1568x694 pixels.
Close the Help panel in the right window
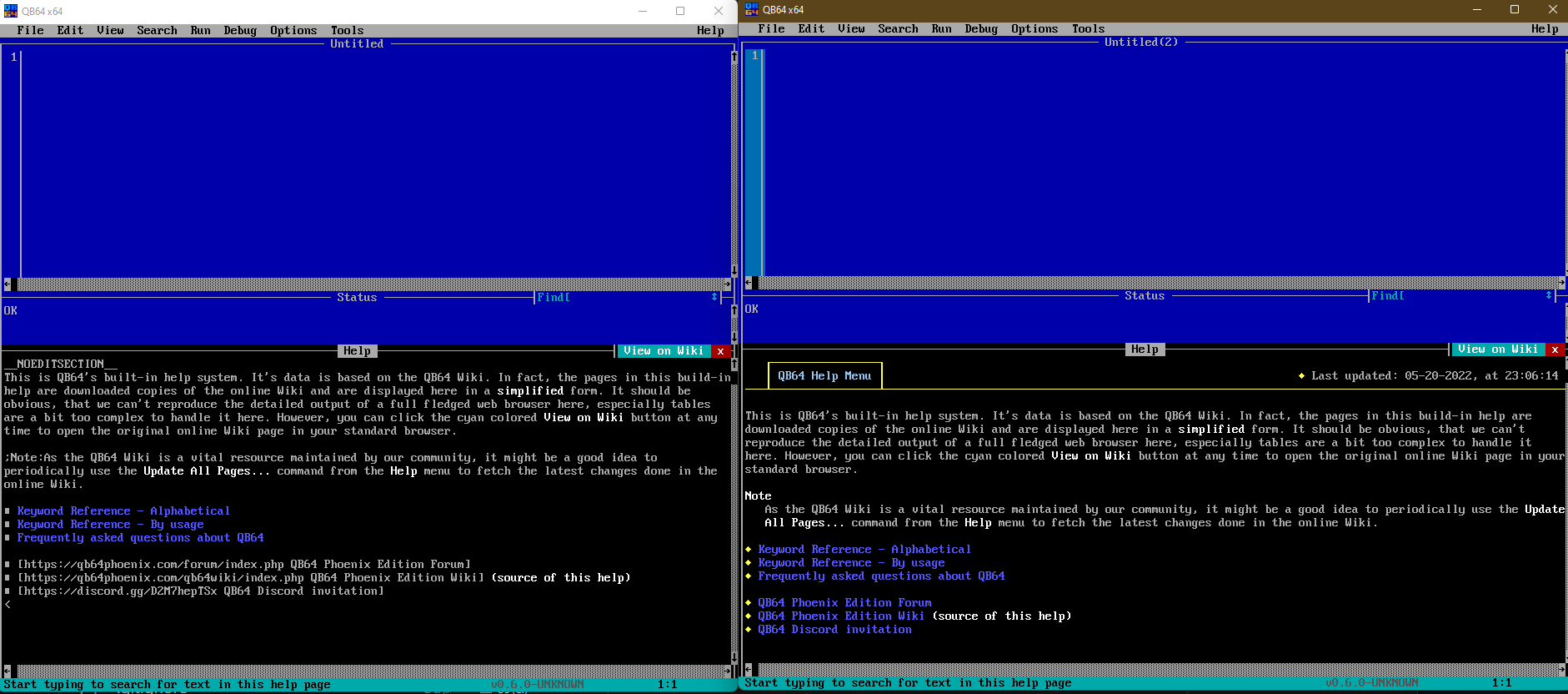point(1555,350)
